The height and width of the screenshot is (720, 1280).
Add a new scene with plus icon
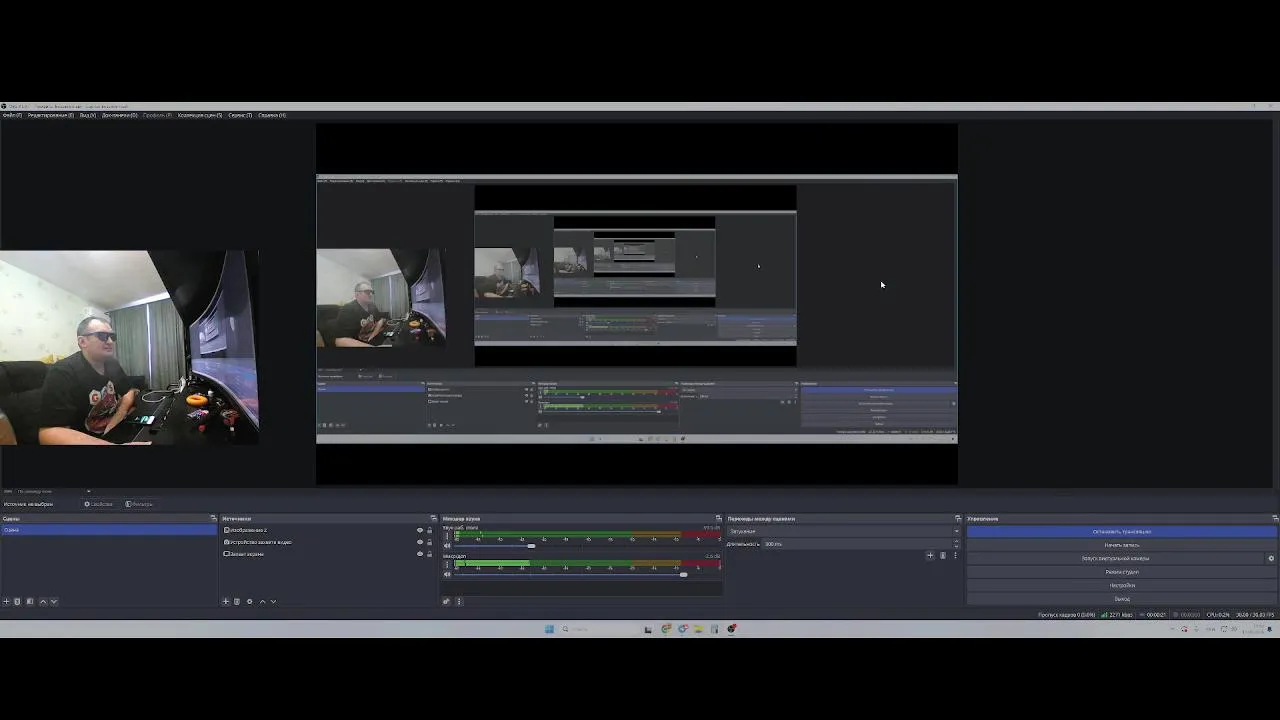(x=6, y=601)
